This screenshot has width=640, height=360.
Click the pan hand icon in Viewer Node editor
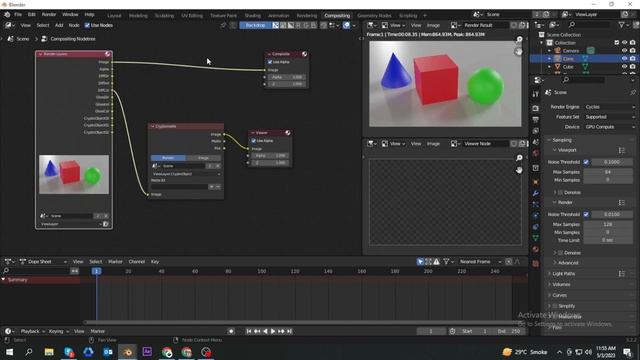(x=519, y=170)
